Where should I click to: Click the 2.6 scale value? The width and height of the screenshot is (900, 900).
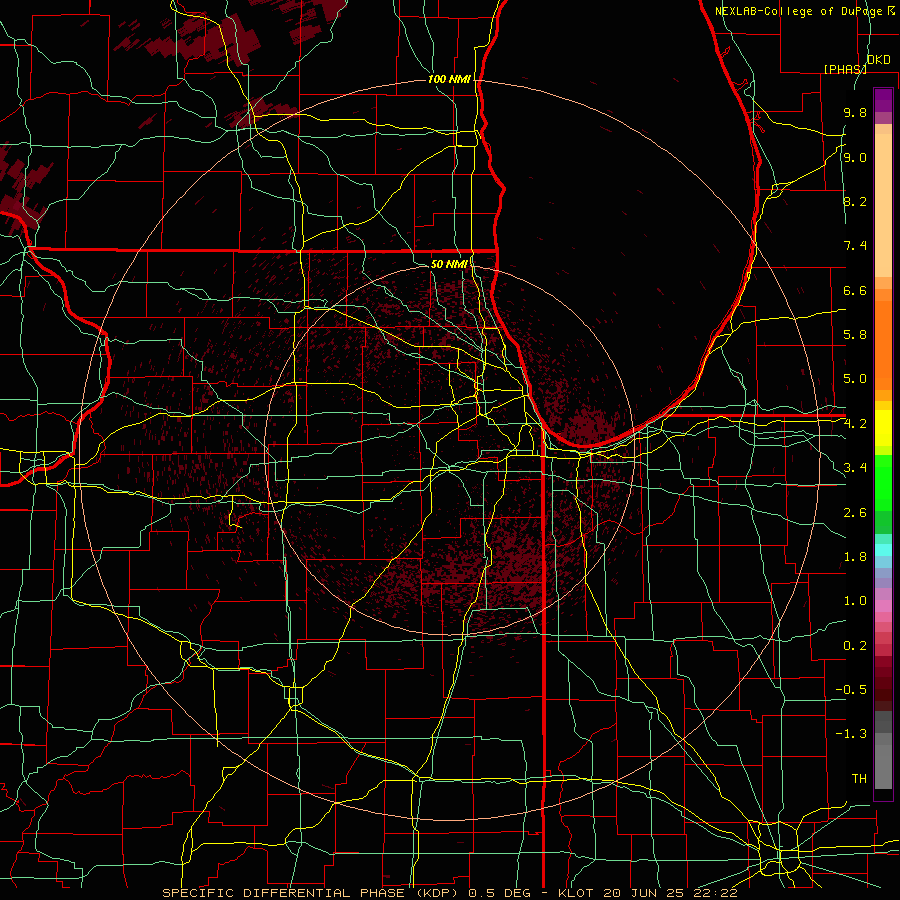[x=855, y=513]
